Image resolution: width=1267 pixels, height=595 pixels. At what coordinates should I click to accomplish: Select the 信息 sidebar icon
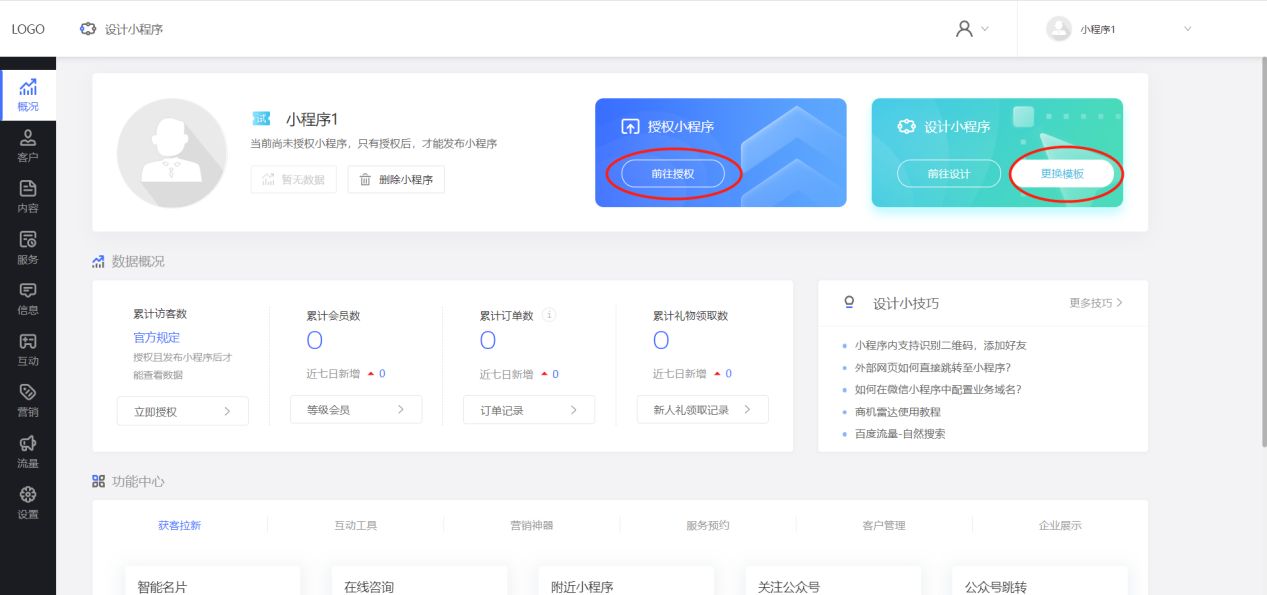click(x=27, y=294)
